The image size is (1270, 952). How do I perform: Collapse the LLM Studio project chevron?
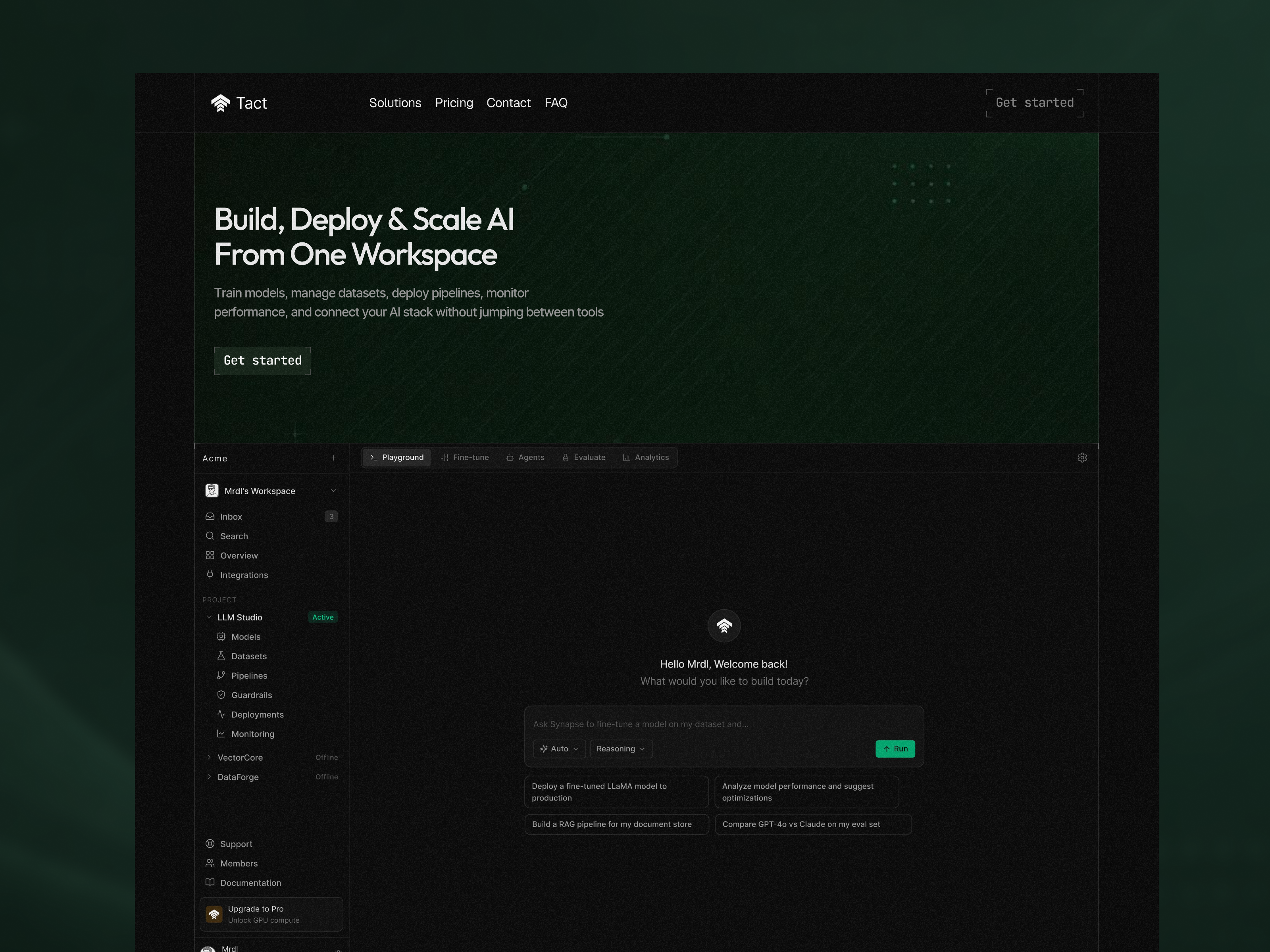(x=209, y=618)
